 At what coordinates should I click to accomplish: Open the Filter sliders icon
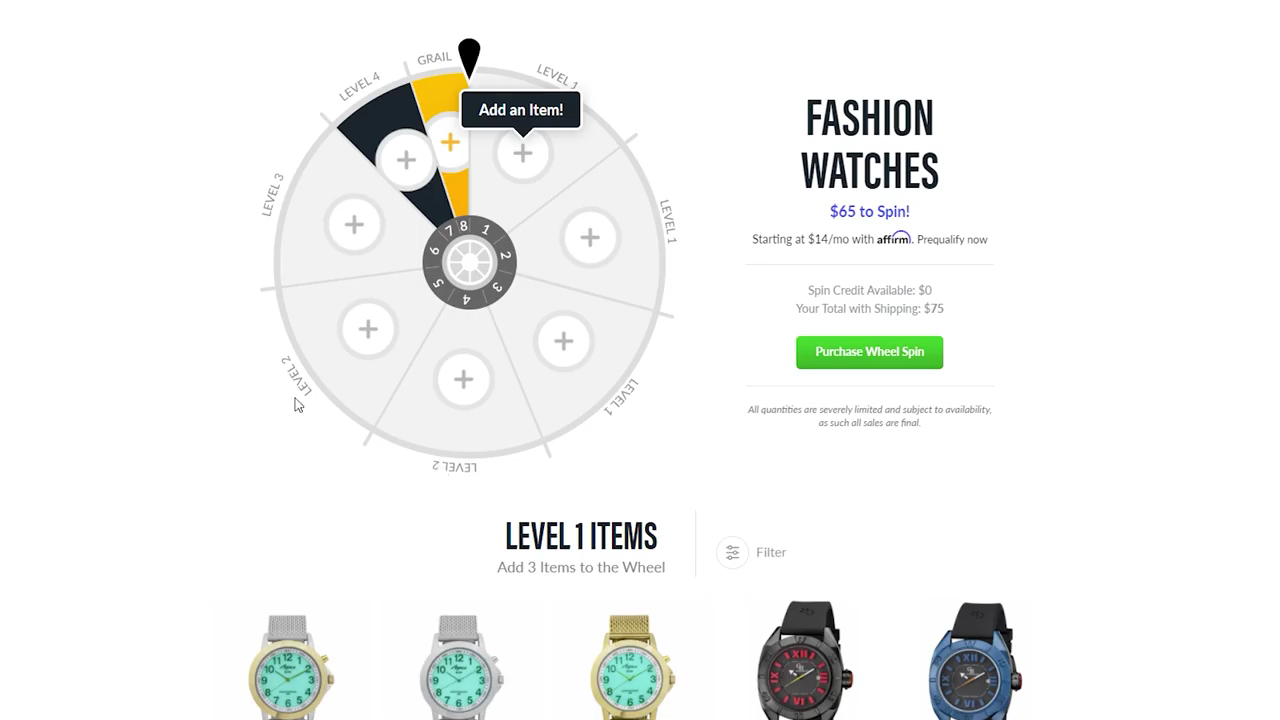pos(732,552)
